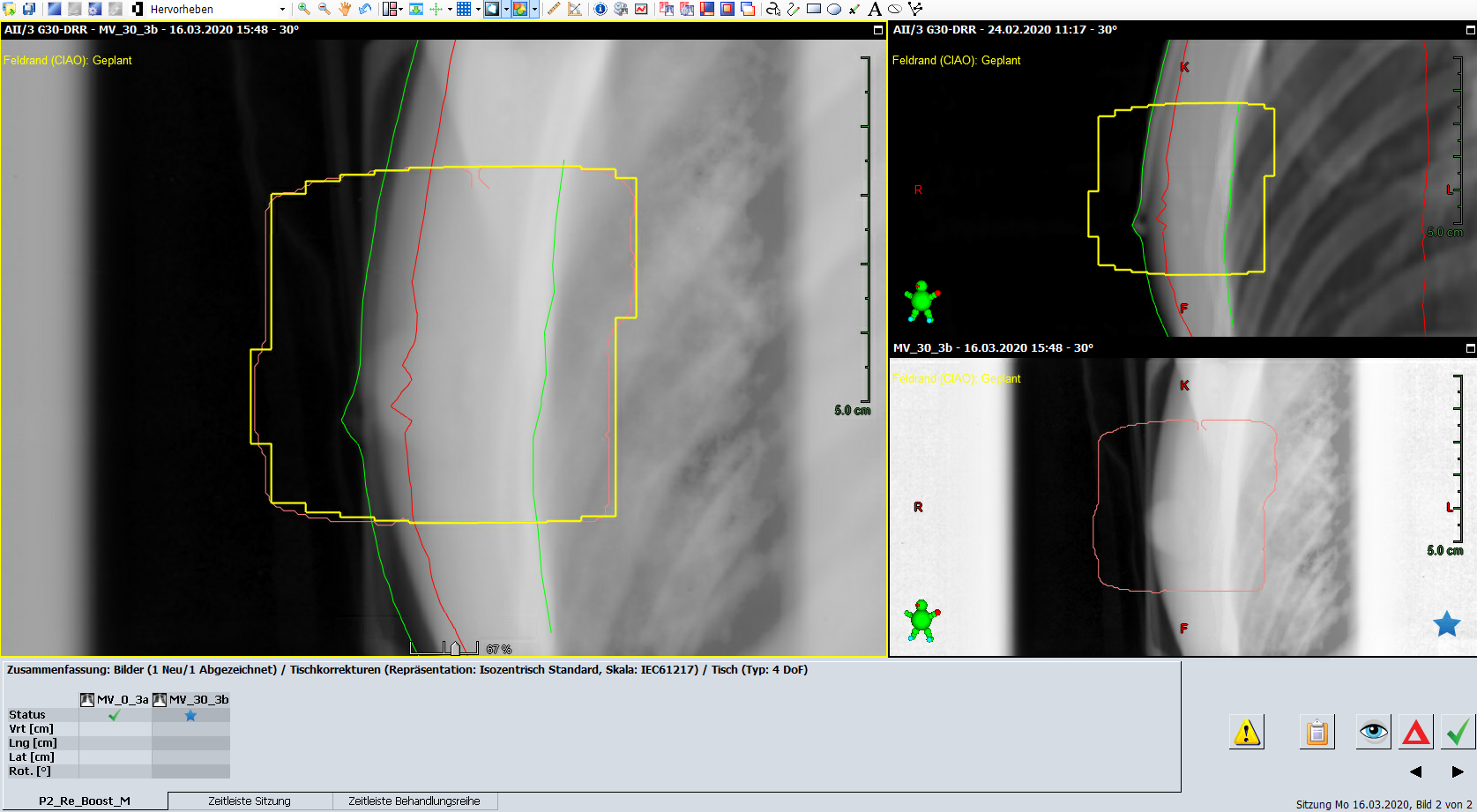Toggle the blend slider checkbox in toolbar
1477x812 pixels.
click(138, 9)
